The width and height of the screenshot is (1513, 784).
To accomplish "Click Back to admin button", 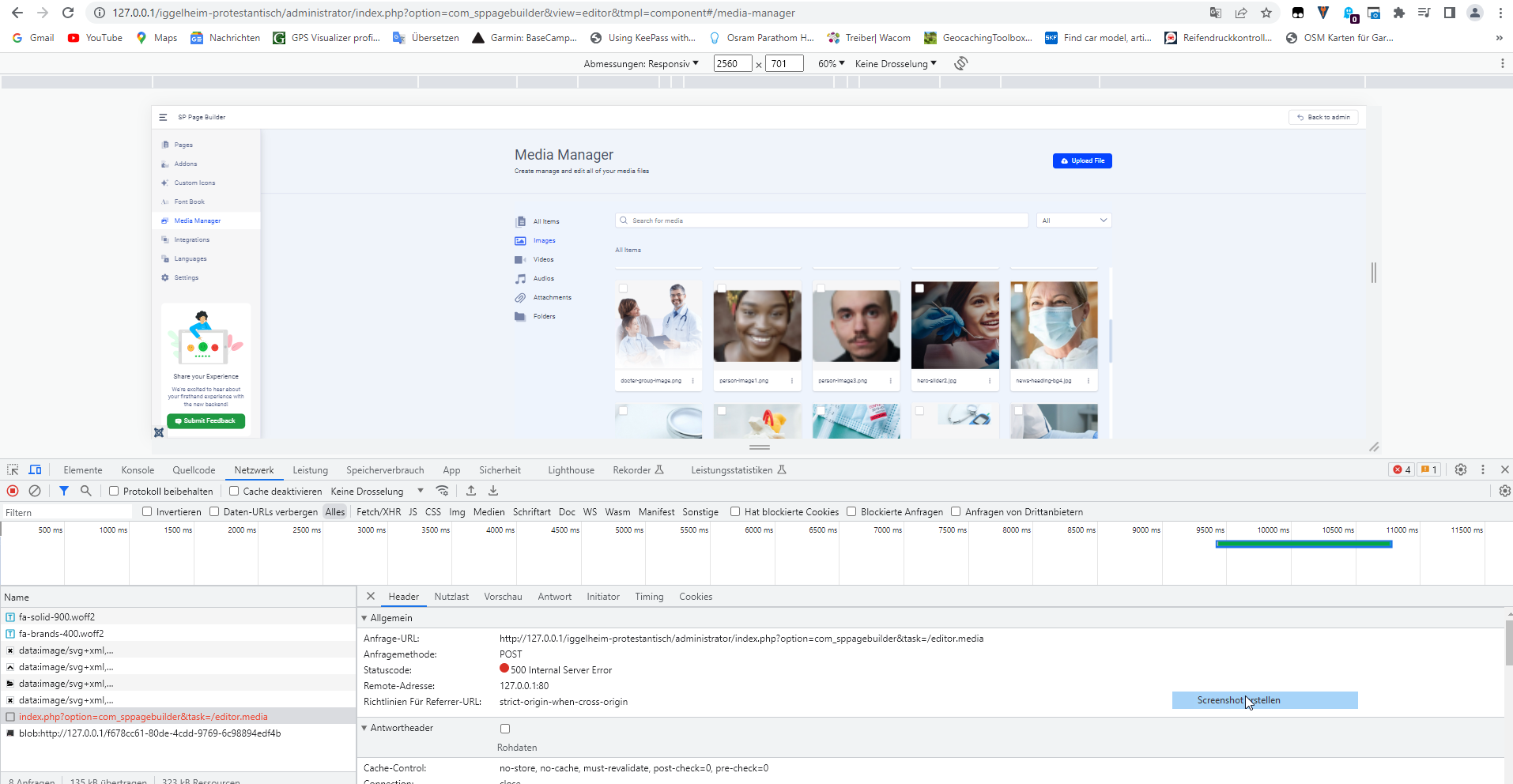I will (1323, 117).
